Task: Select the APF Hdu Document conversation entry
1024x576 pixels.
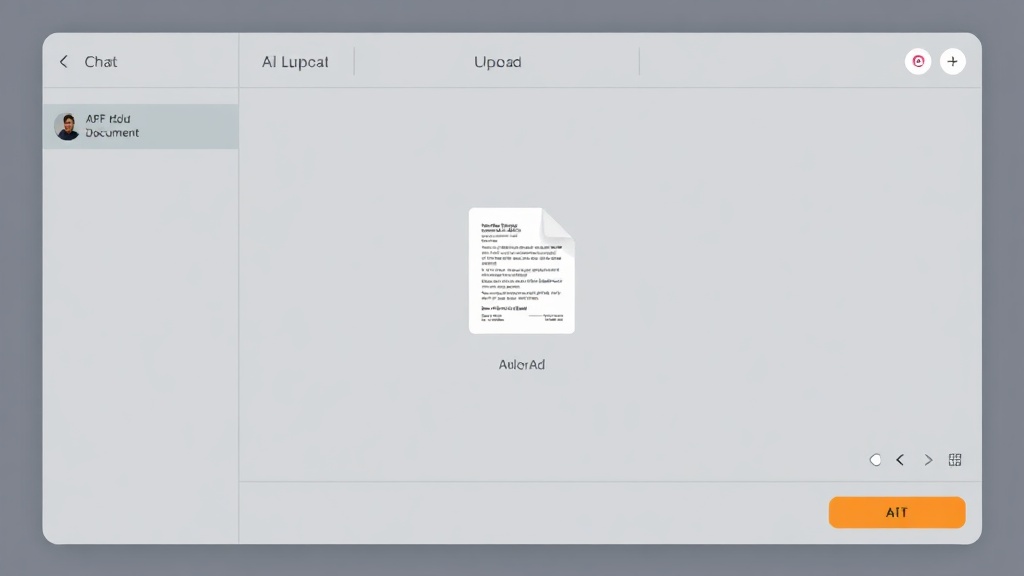Action: 140,126
